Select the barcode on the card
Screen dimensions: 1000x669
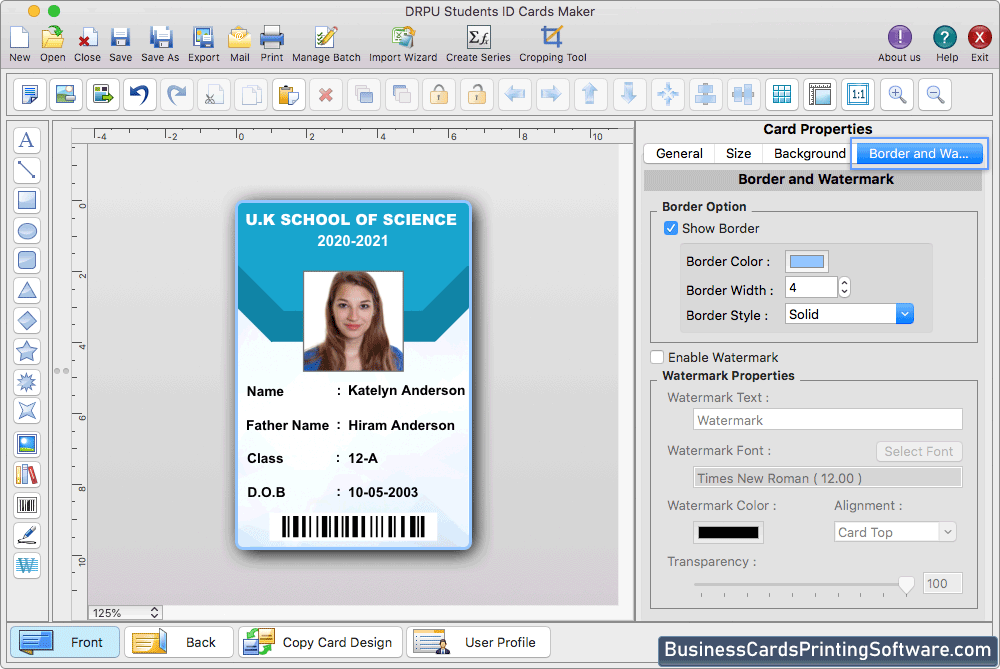click(x=353, y=527)
